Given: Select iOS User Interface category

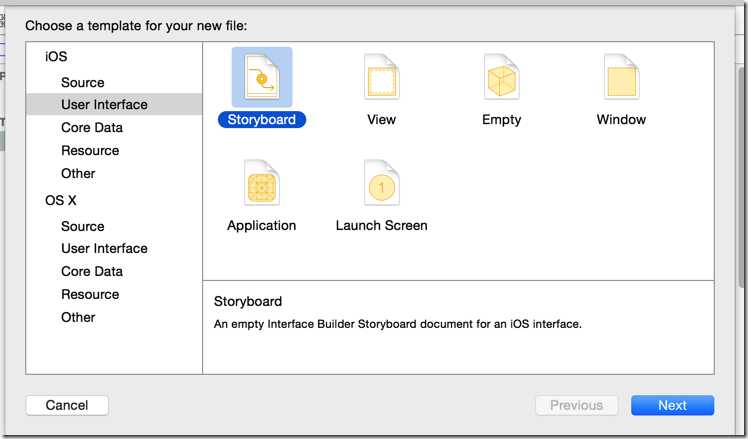Looking at the screenshot, I should (104, 104).
